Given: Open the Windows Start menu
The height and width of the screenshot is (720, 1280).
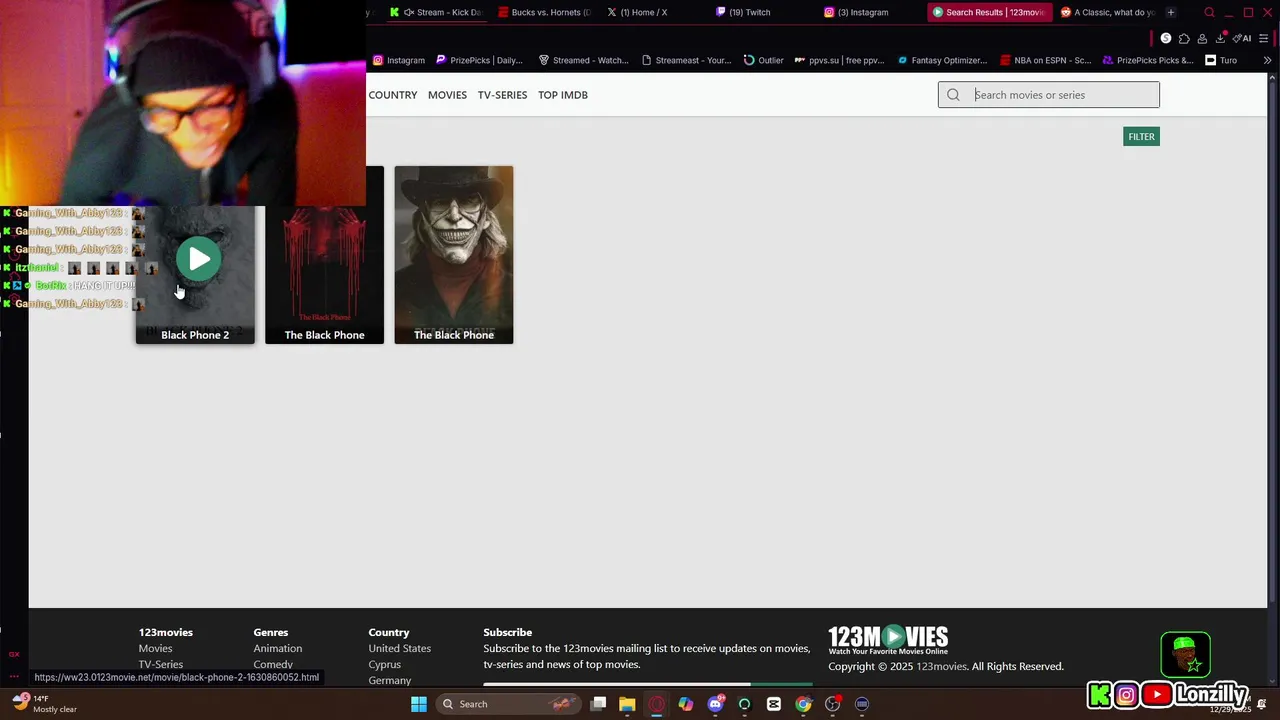Looking at the screenshot, I should point(419,704).
